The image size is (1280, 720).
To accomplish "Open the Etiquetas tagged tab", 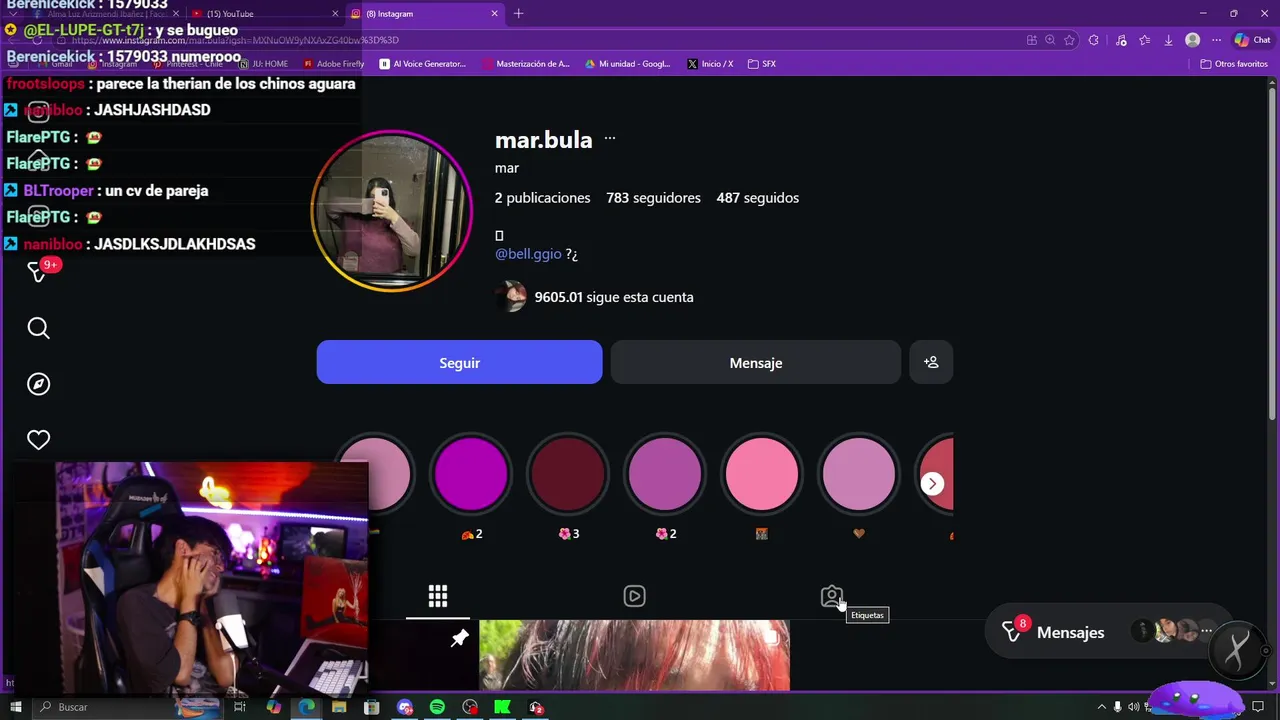I will 831,596.
